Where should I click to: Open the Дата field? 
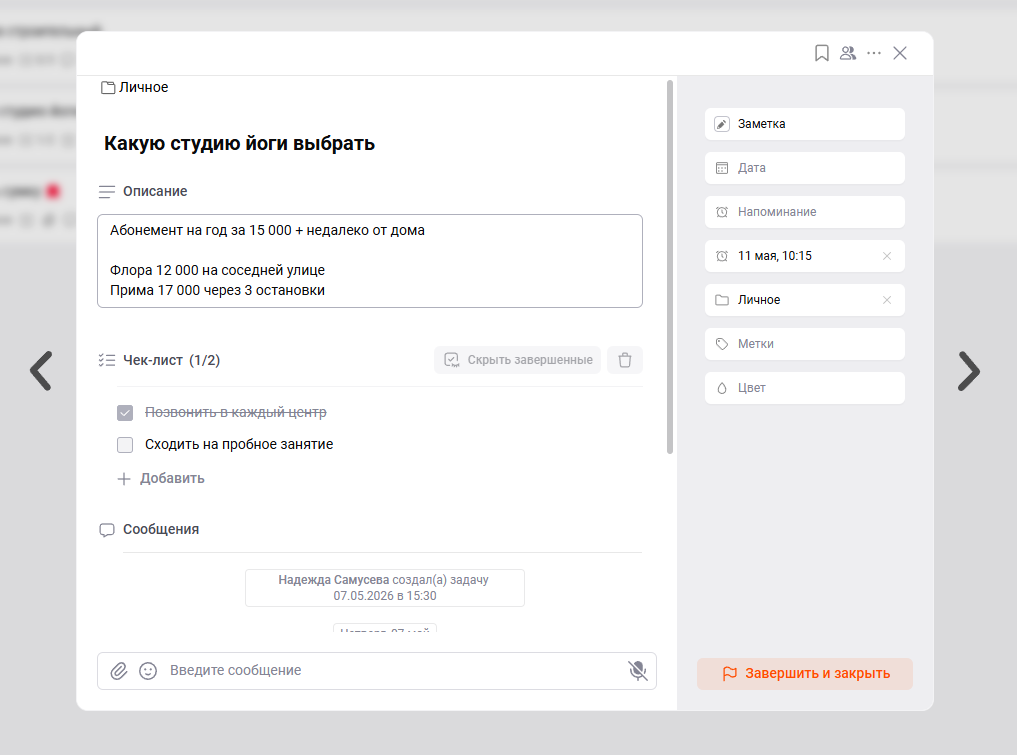click(804, 168)
